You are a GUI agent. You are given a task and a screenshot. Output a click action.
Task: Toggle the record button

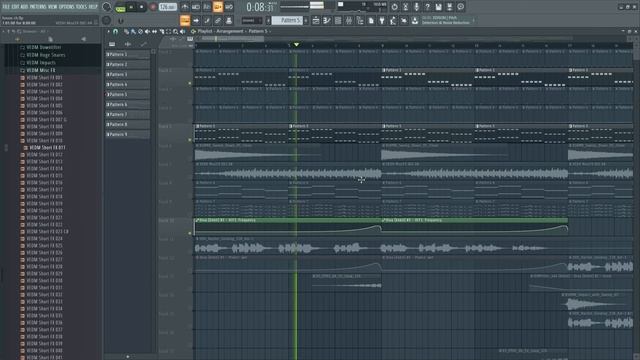tap(153, 7)
